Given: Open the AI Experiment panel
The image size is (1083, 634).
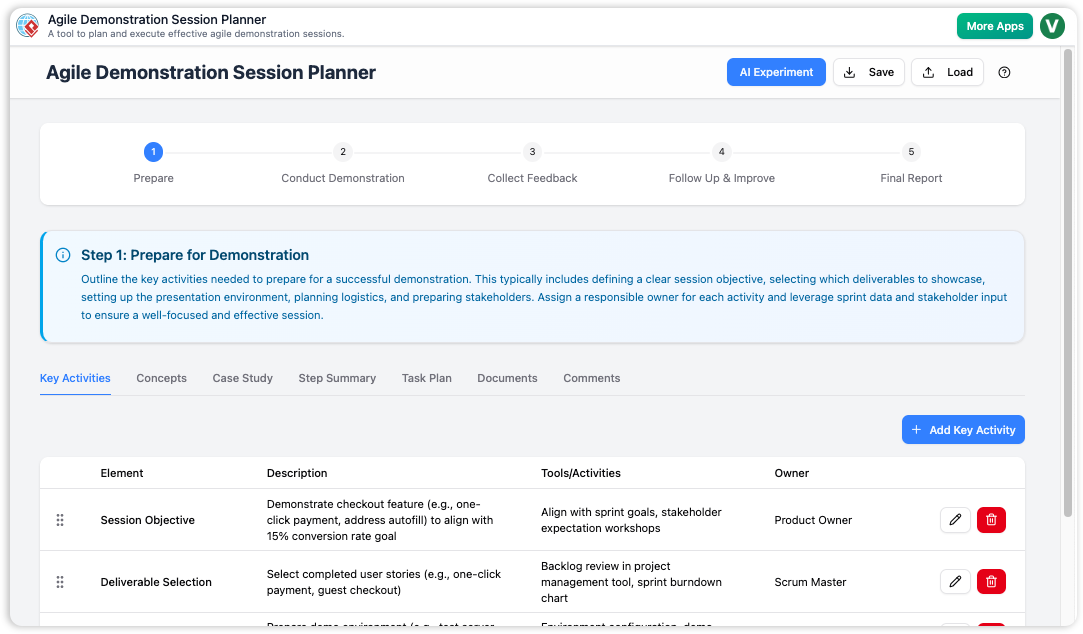Looking at the screenshot, I should 776,71.
